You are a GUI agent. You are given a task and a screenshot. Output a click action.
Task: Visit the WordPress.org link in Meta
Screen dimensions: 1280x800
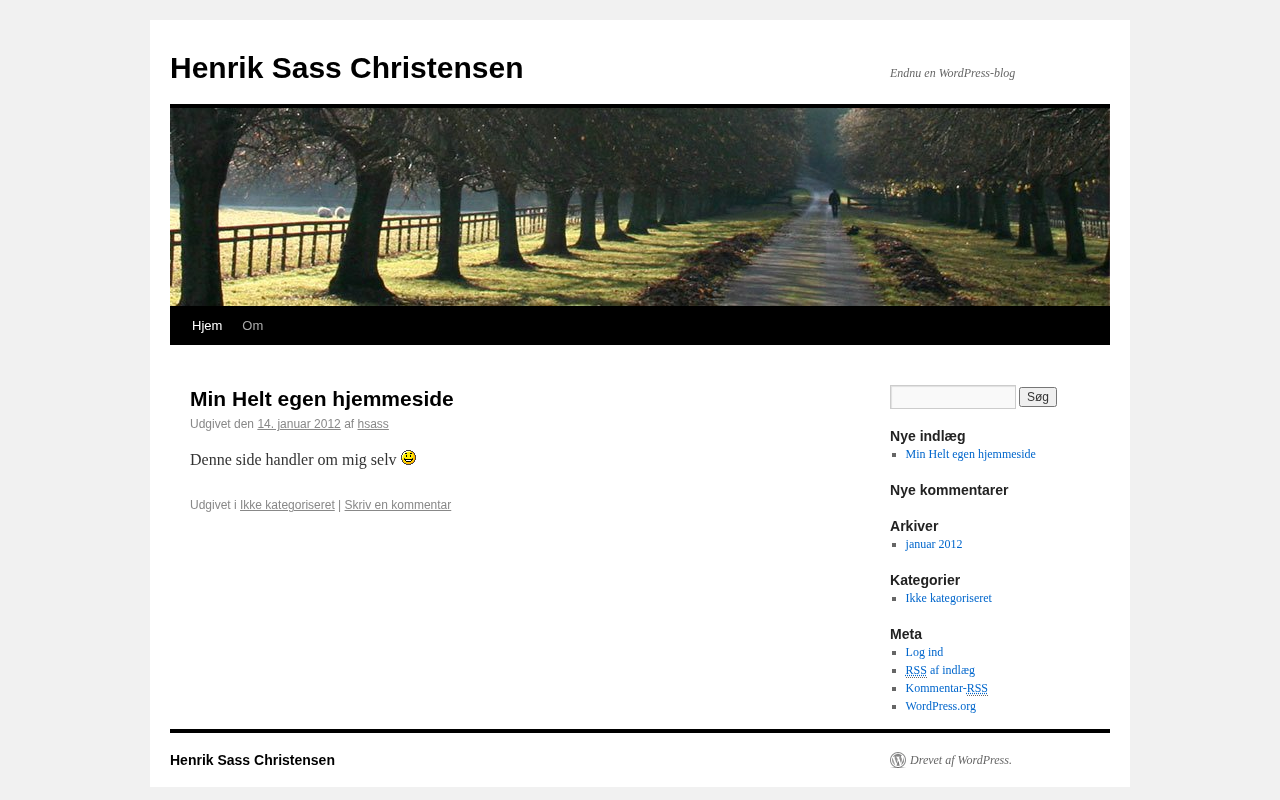coord(941,706)
